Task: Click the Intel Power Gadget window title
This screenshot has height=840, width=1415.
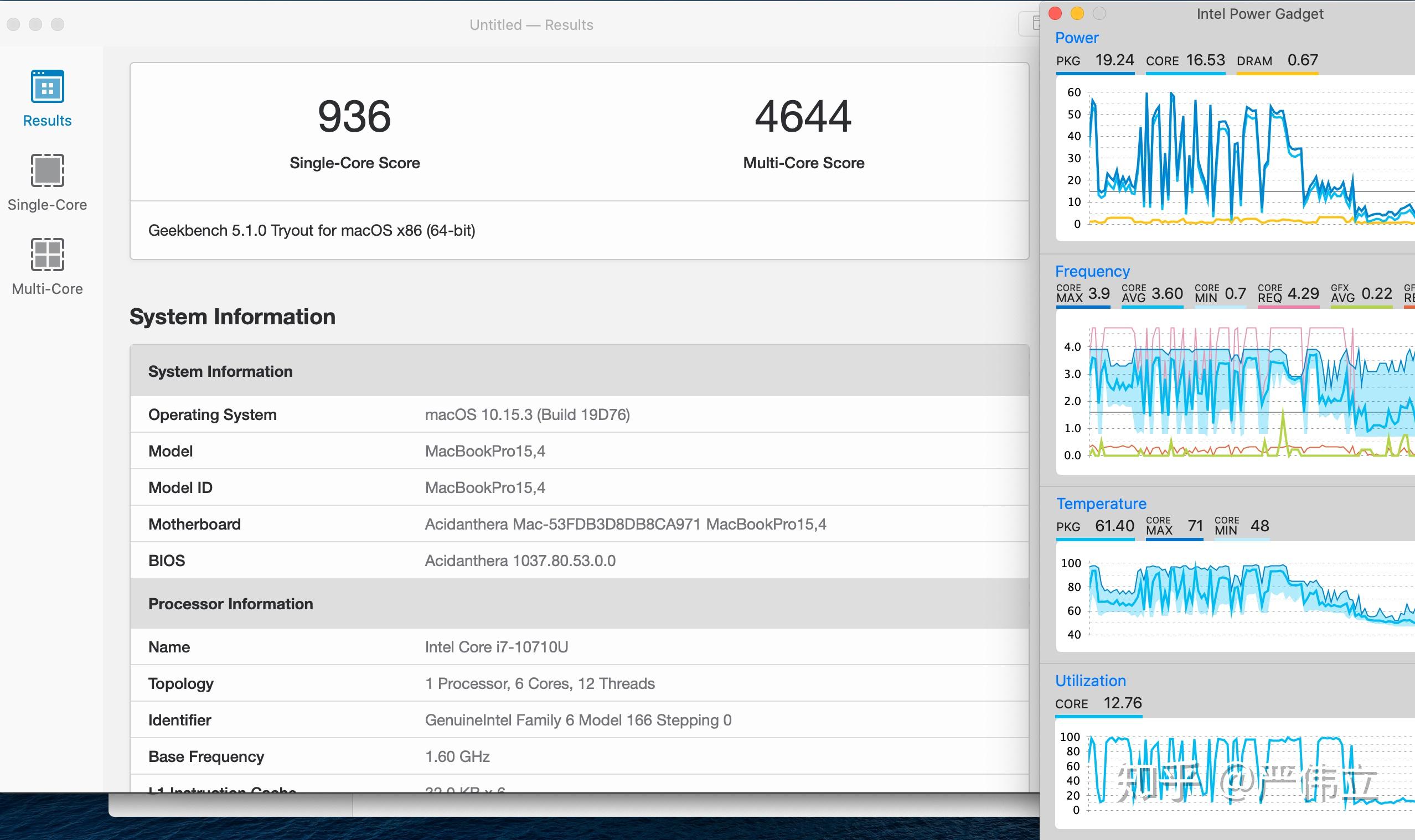Action: coord(1260,14)
